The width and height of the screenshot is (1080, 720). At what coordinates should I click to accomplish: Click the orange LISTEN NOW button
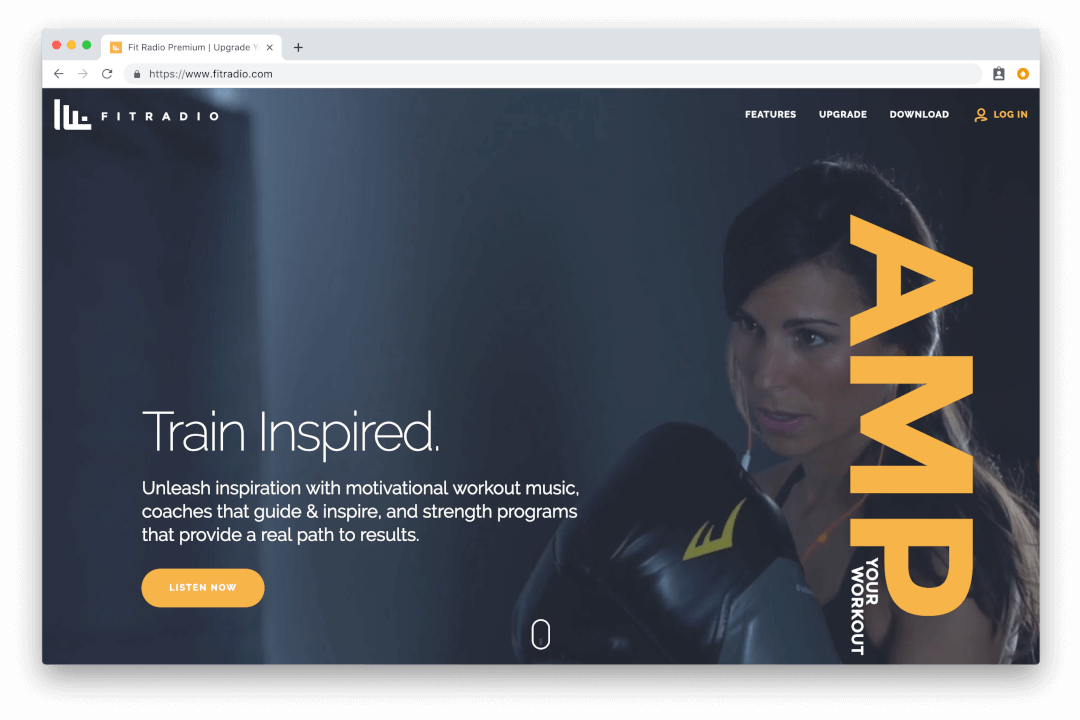pyautogui.click(x=203, y=588)
